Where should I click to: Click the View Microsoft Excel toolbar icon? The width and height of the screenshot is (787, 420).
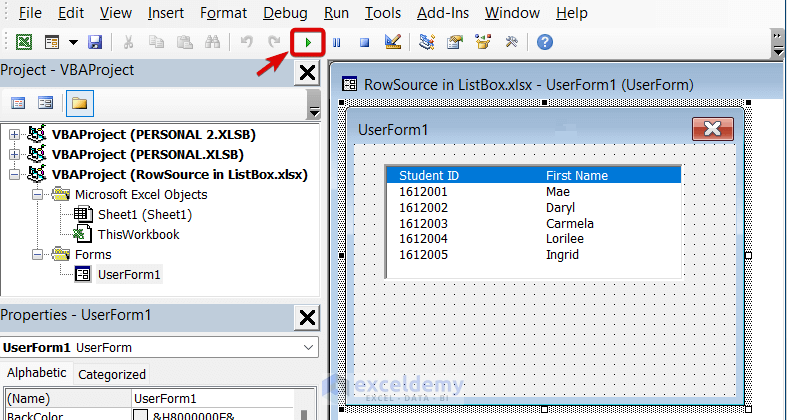click(x=24, y=42)
